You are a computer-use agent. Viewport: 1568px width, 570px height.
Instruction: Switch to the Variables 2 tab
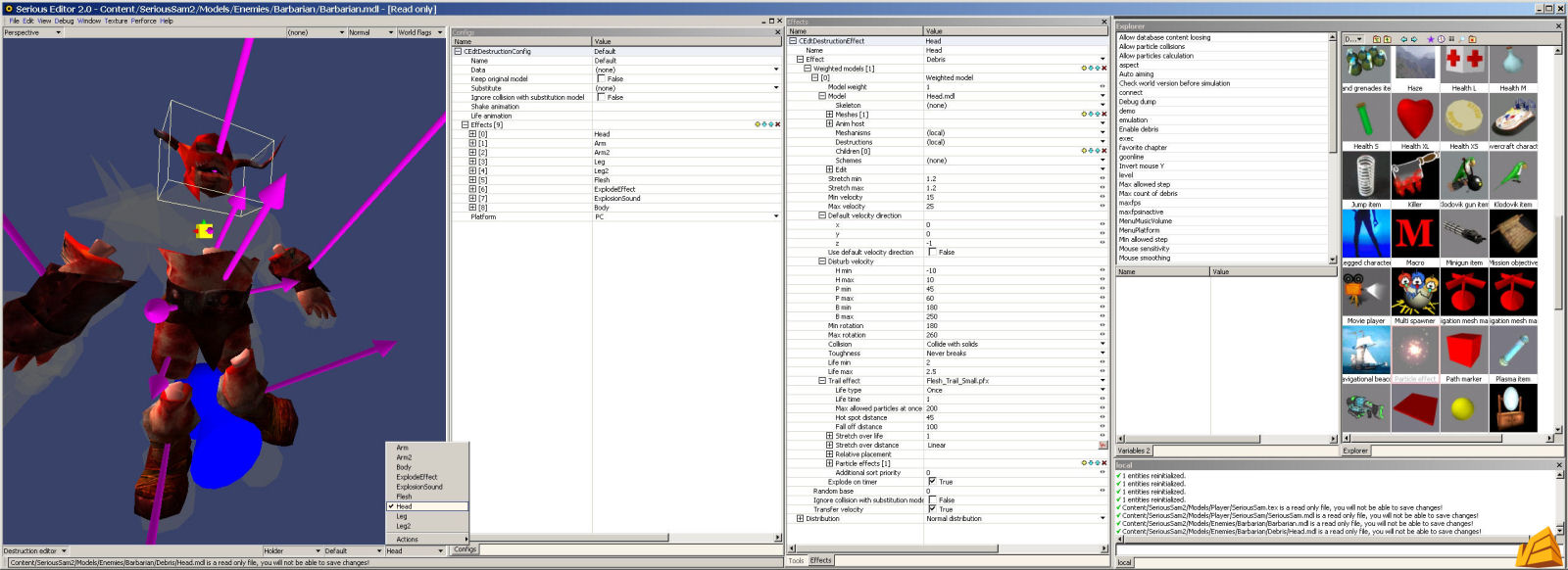[1133, 451]
